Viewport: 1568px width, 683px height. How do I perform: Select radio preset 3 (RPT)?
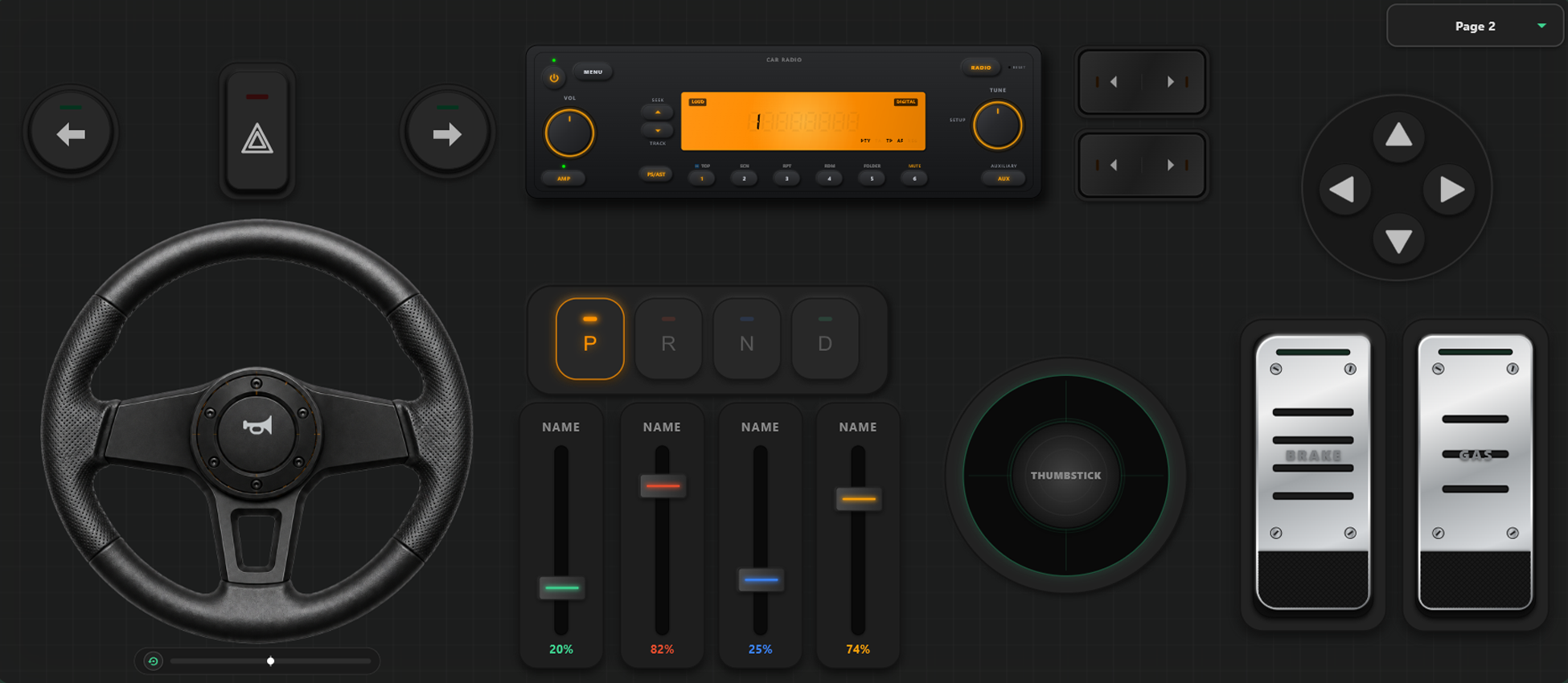pos(786,178)
